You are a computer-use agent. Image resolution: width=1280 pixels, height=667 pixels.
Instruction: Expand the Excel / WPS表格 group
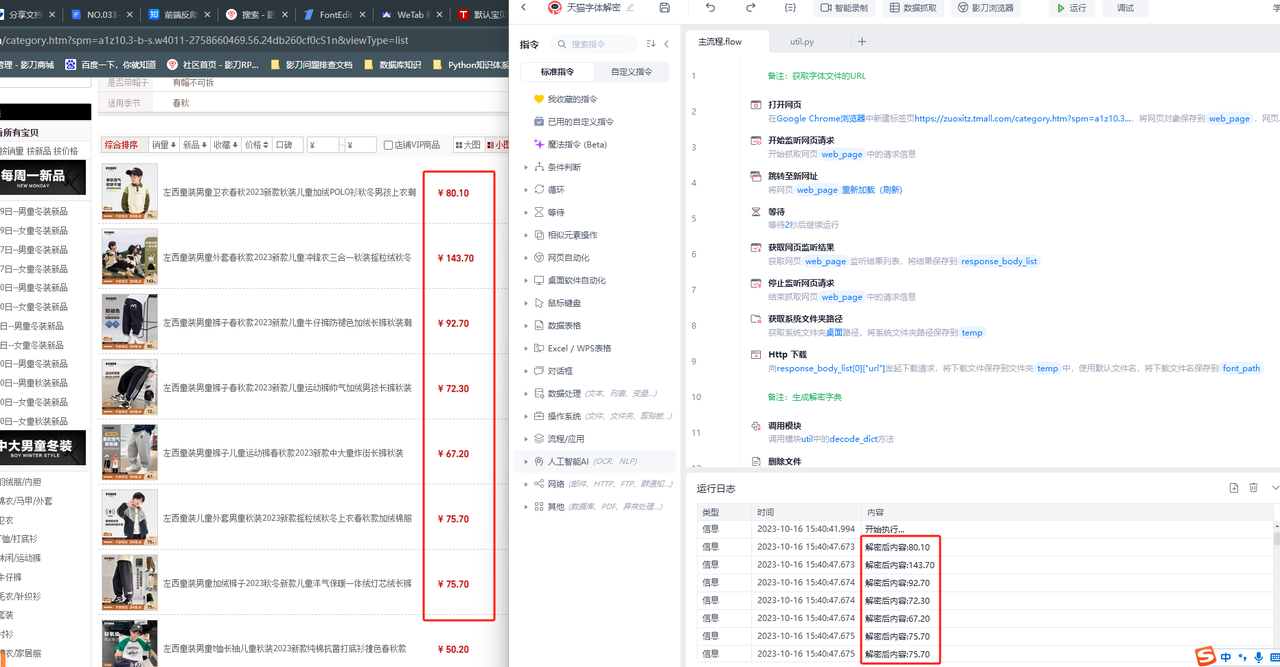[527, 348]
